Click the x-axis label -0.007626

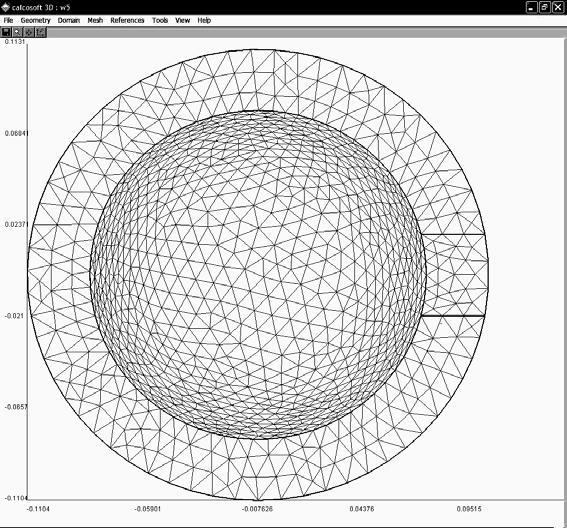tap(257, 509)
